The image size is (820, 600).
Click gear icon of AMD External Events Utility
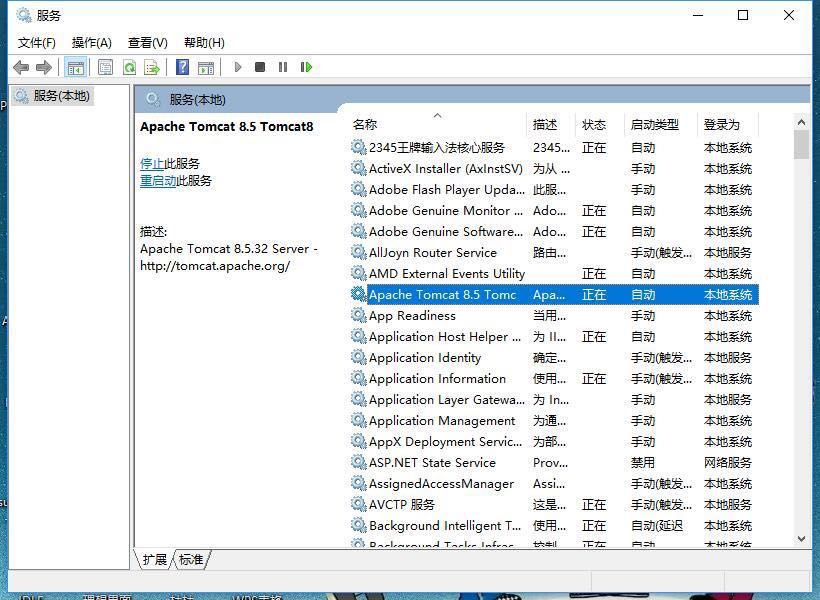click(358, 274)
